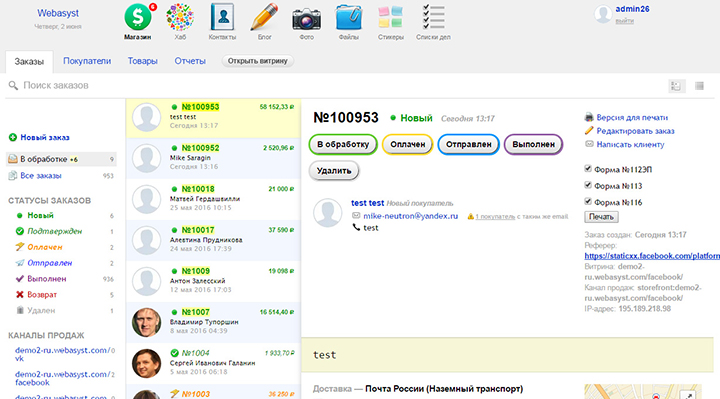Click the expand map icon

click(x=687, y=395)
